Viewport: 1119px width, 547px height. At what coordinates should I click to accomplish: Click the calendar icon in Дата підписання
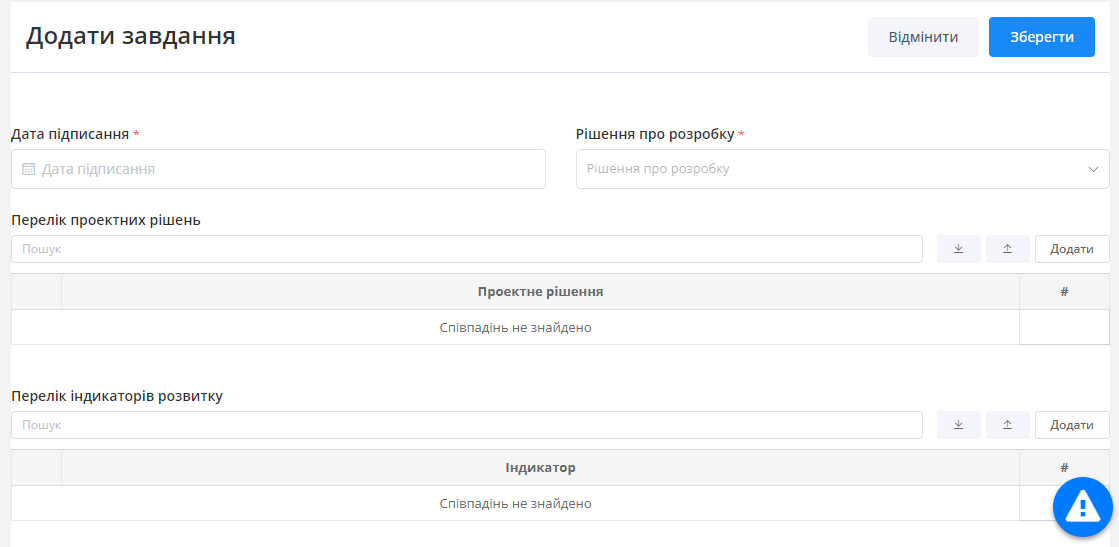pyautogui.click(x=28, y=170)
